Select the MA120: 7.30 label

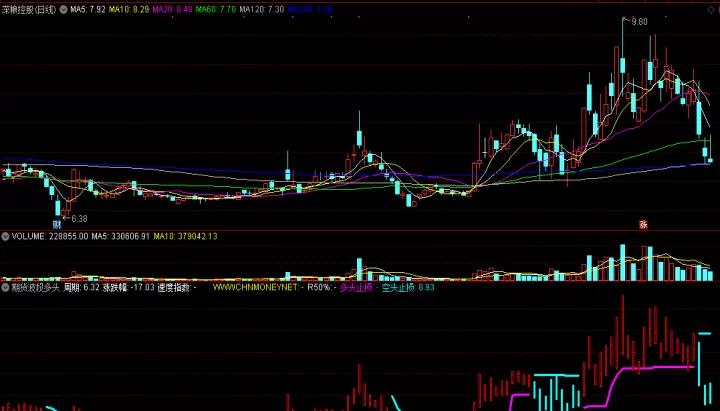(262, 9)
